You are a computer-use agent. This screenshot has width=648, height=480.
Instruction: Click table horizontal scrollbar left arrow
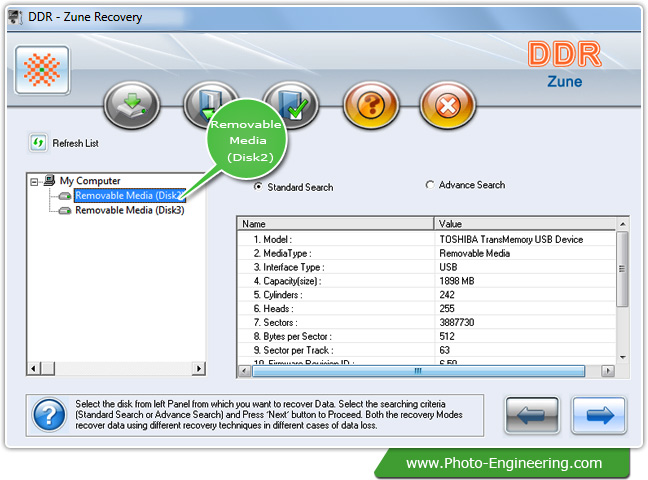[x=244, y=371]
